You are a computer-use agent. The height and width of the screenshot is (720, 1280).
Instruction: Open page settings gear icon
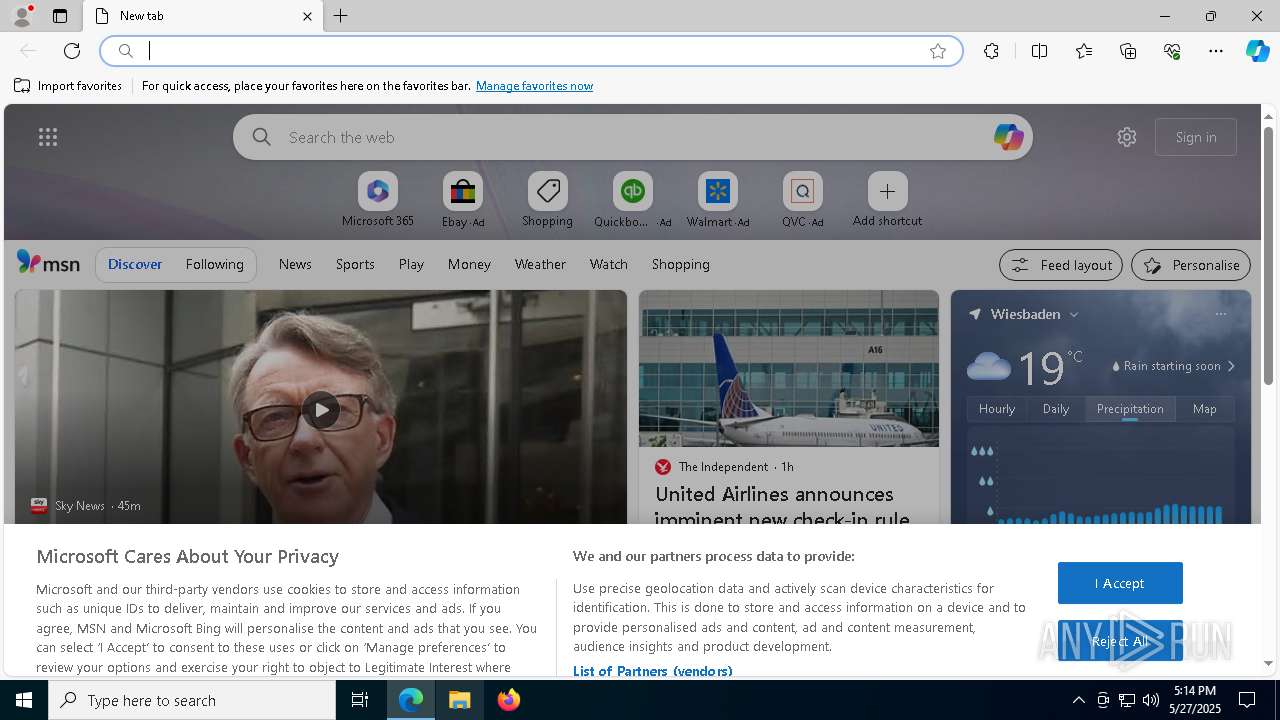[x=1127, y=137]
